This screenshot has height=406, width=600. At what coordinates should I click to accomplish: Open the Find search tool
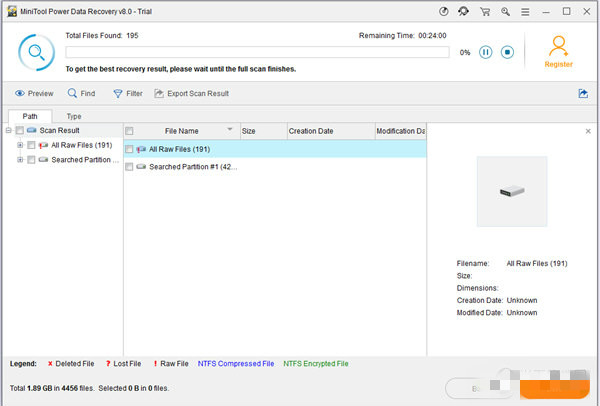pos(82,93)
